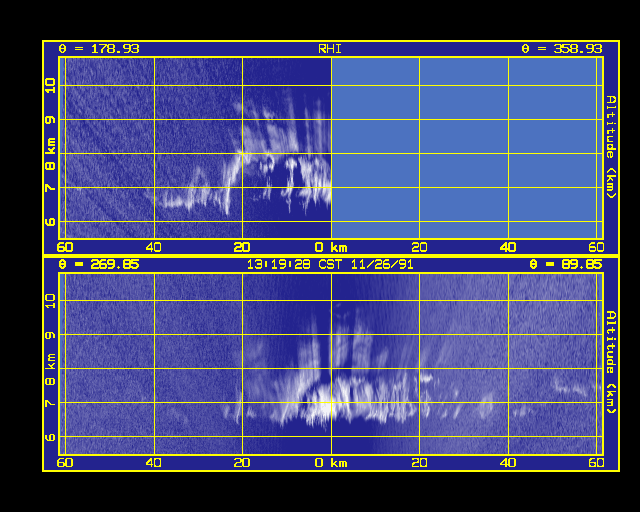Viewport: 640px width, 512px height.
Task: Click the upper panel's 7 altitude tick label
Action: [50, 188]
